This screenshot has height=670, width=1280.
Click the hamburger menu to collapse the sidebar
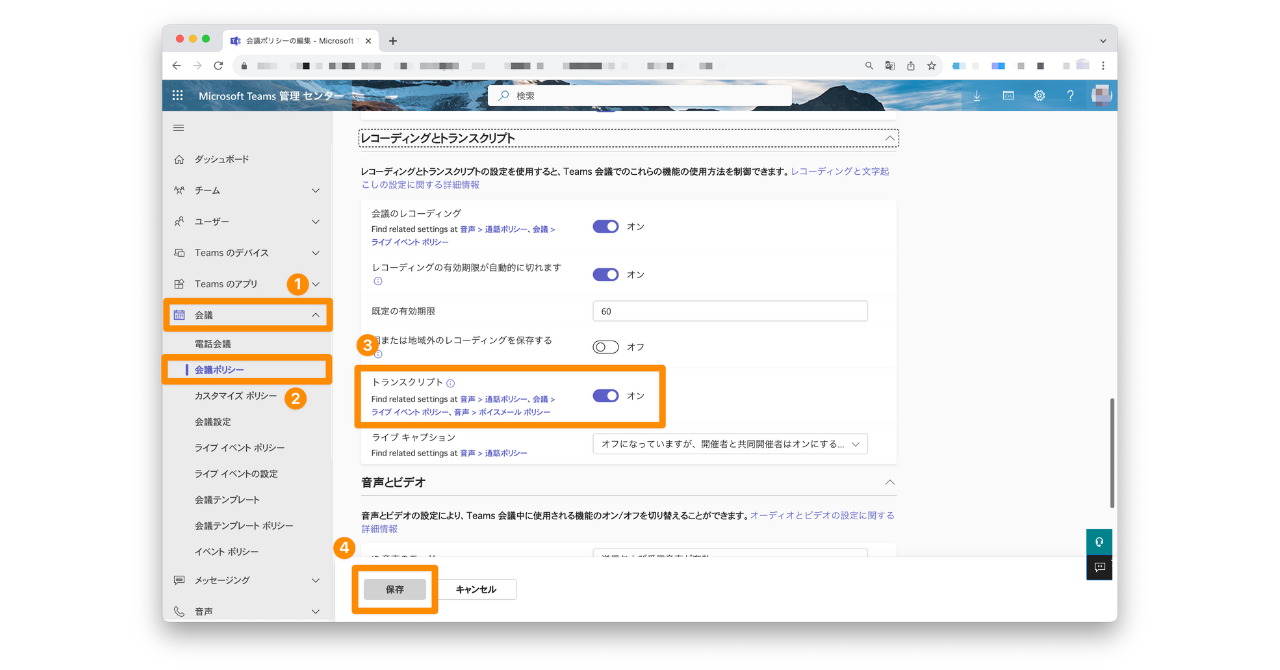tap(179, 128)
